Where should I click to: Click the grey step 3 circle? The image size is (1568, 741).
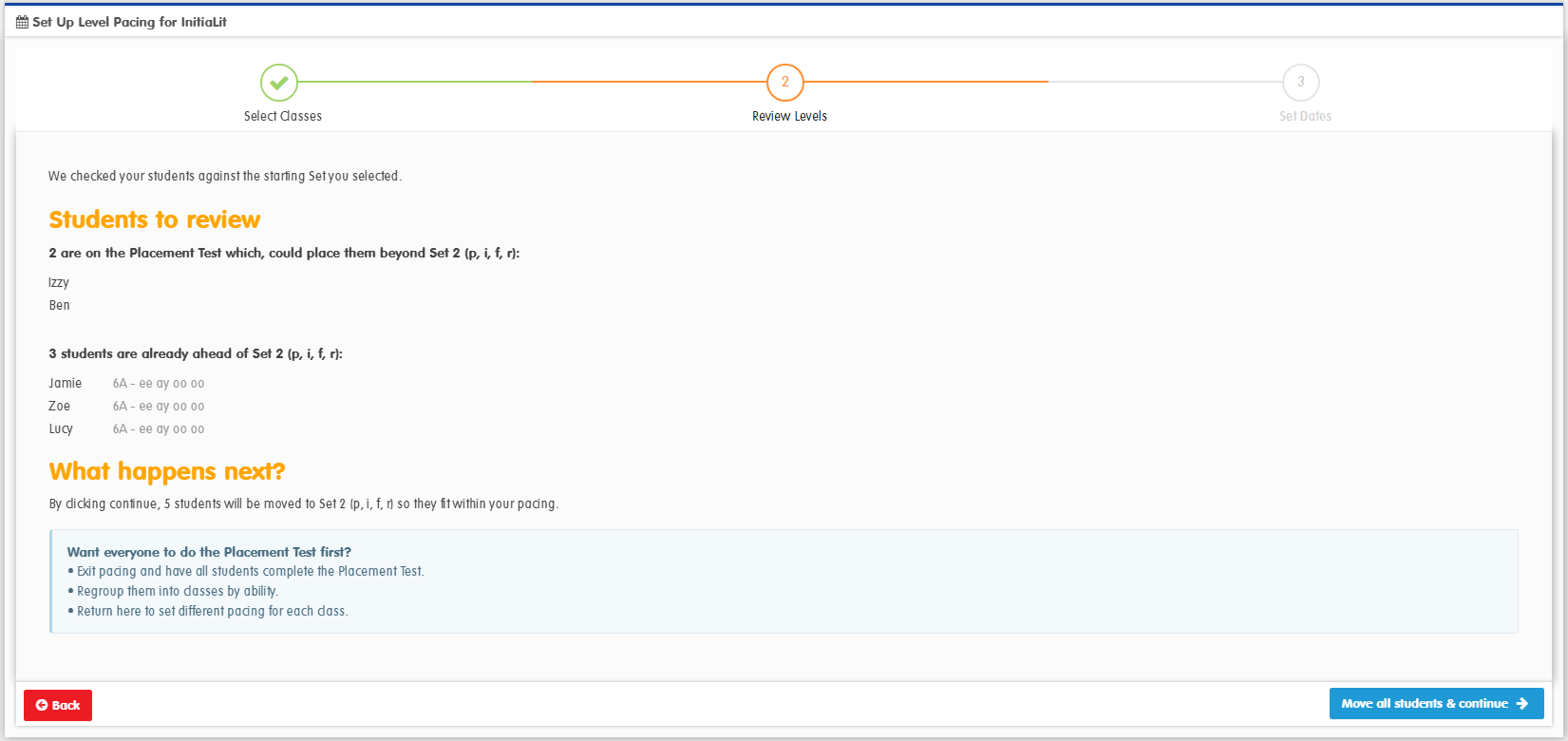1301,83
